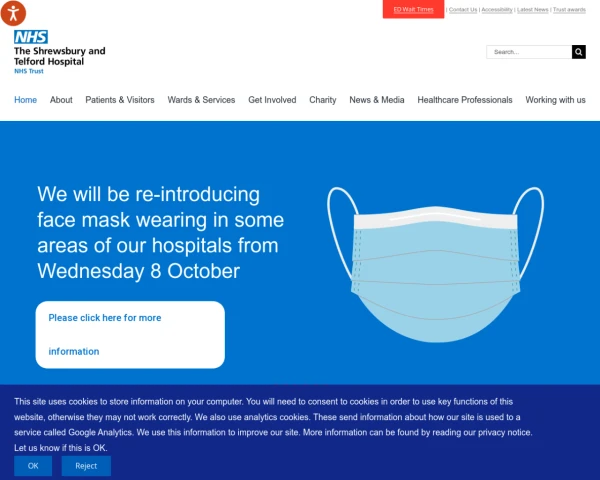This screenshot has height=480, width=600.
Task: Open the Patients & Visitors menu
Action: 120,100
